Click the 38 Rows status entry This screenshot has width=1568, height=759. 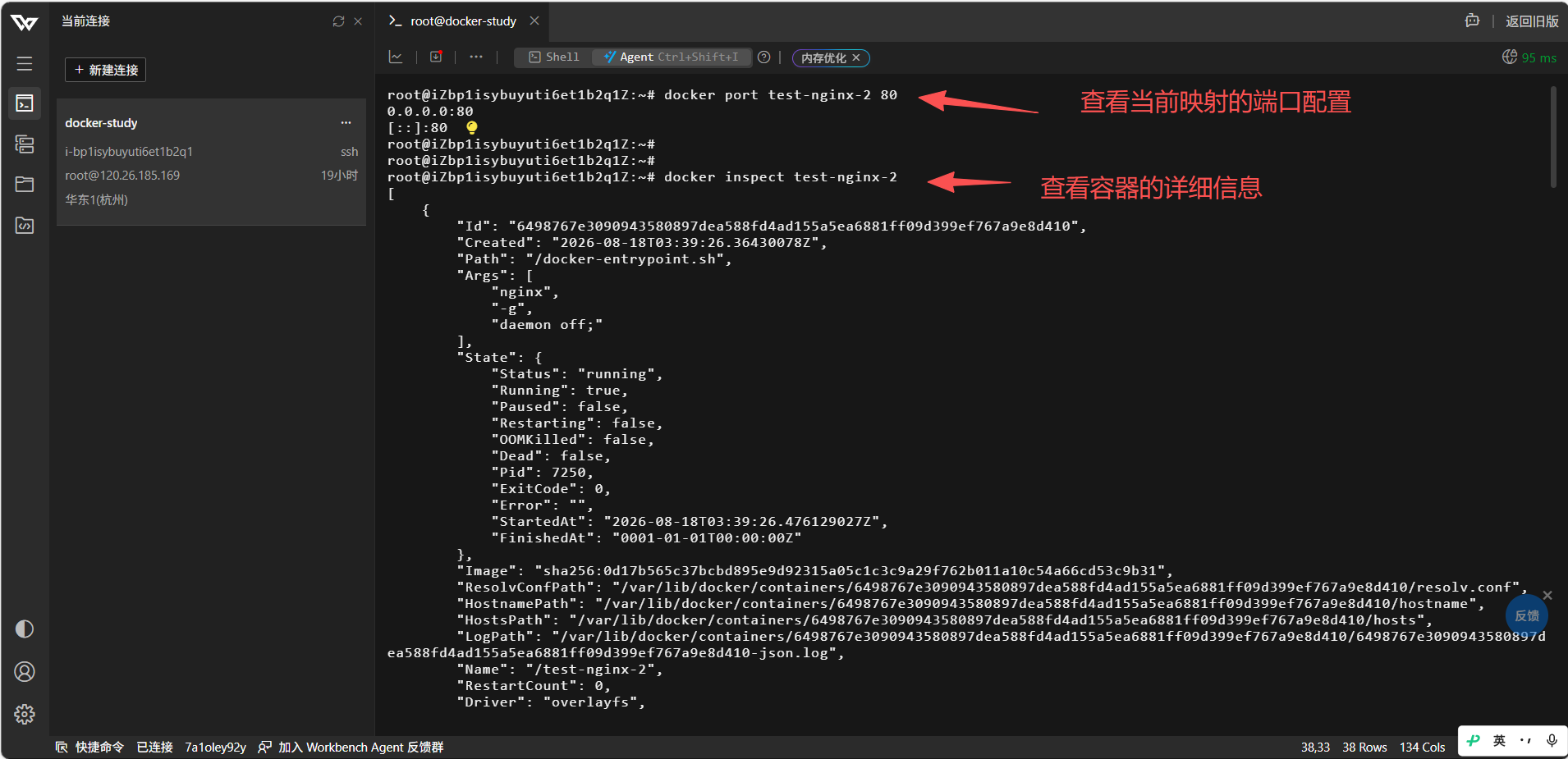1364,747
